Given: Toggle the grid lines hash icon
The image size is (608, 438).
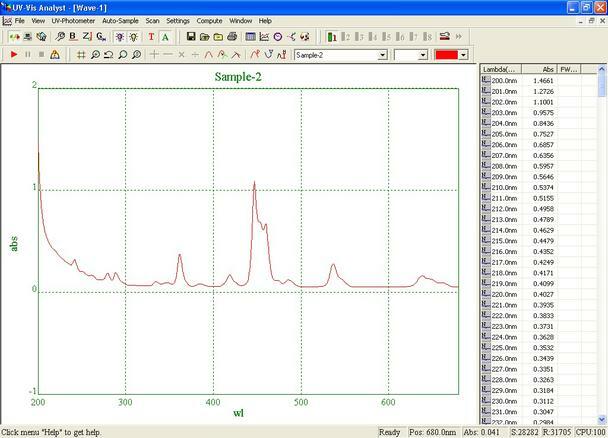Looking at the screenshot, I should coord(81,55).
